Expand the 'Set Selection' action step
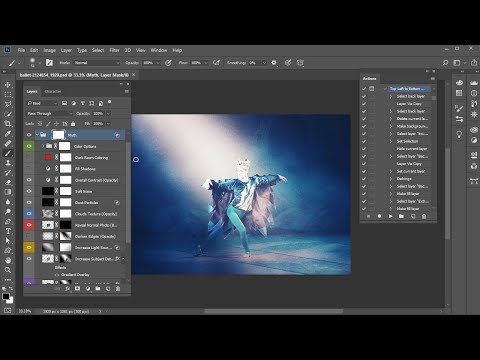 [391, 141]
